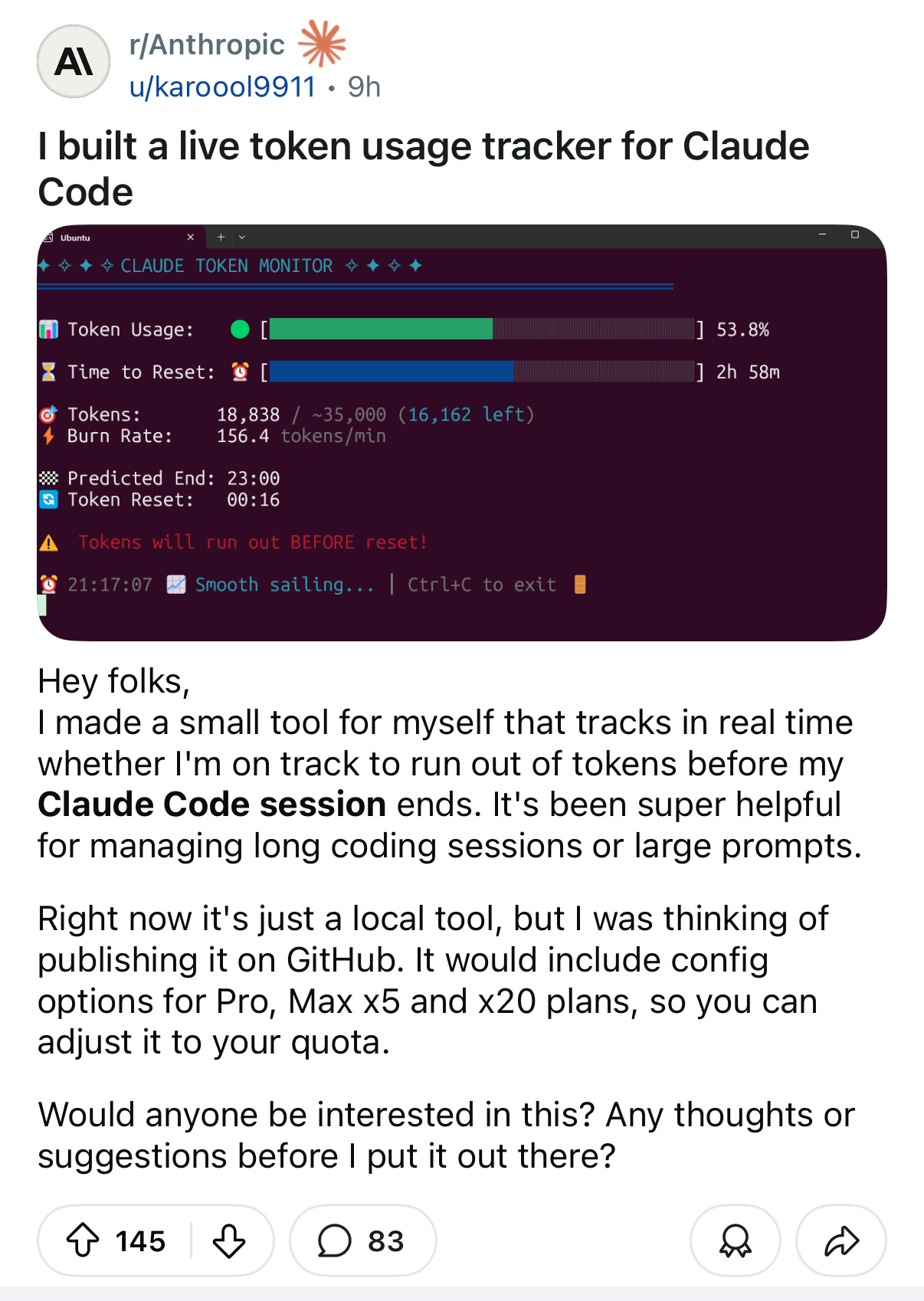Close the Ubuntu terminal tab
924x1301 pixels.
(191, 237)
